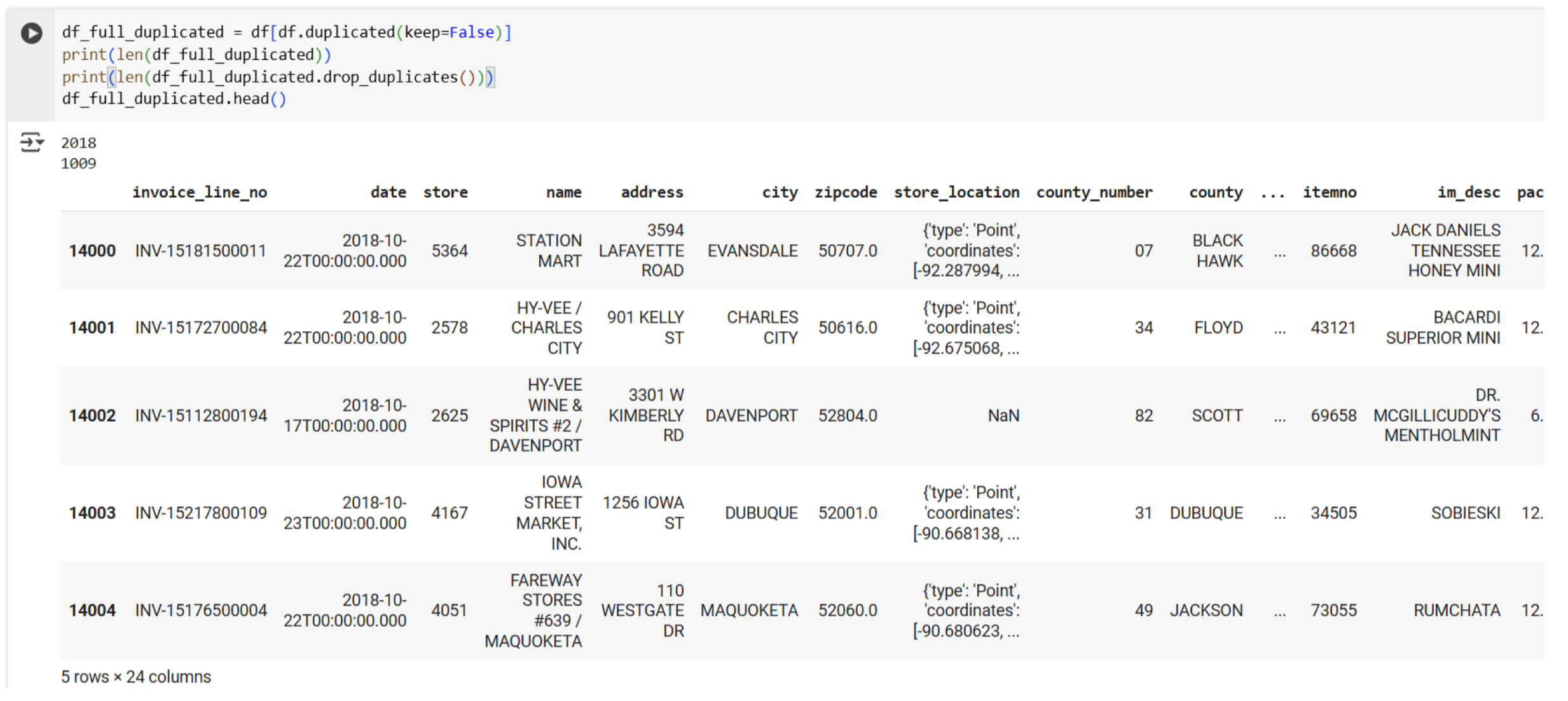
Task: Click the itemno value 69658
Action: tap(1333, 415)
